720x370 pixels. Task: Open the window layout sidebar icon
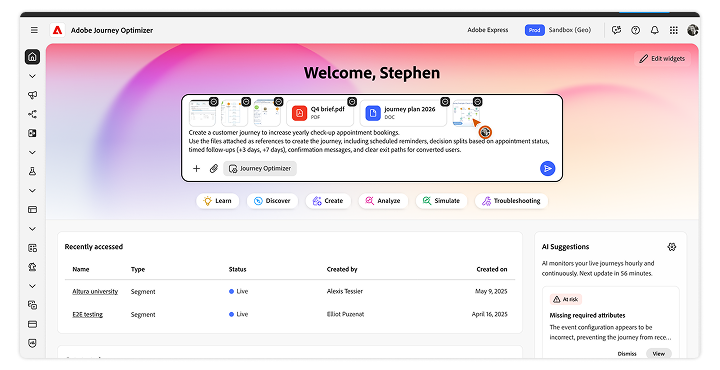(x=32, y=209)
